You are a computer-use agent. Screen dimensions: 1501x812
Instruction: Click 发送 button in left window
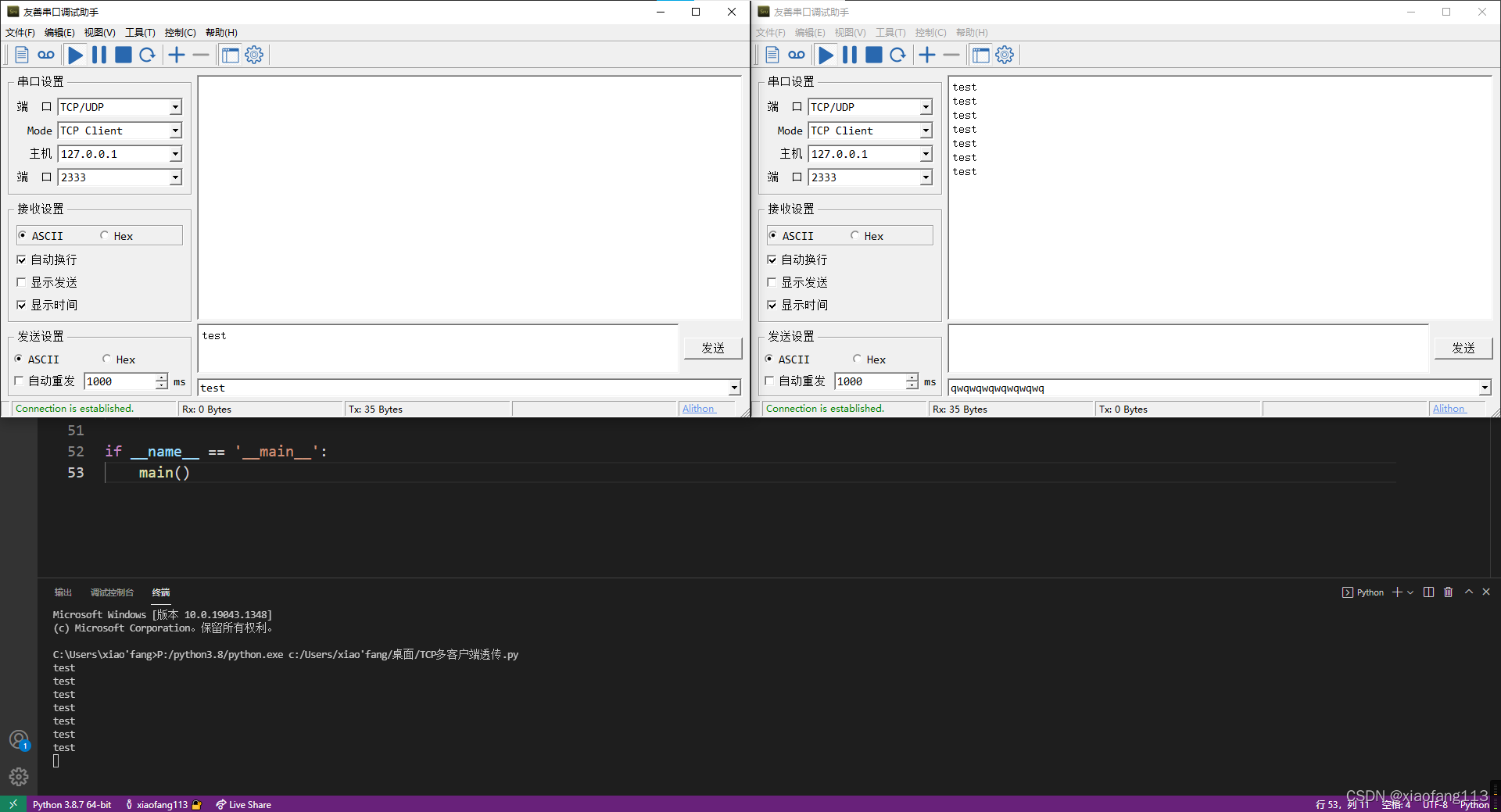[713, 348]
